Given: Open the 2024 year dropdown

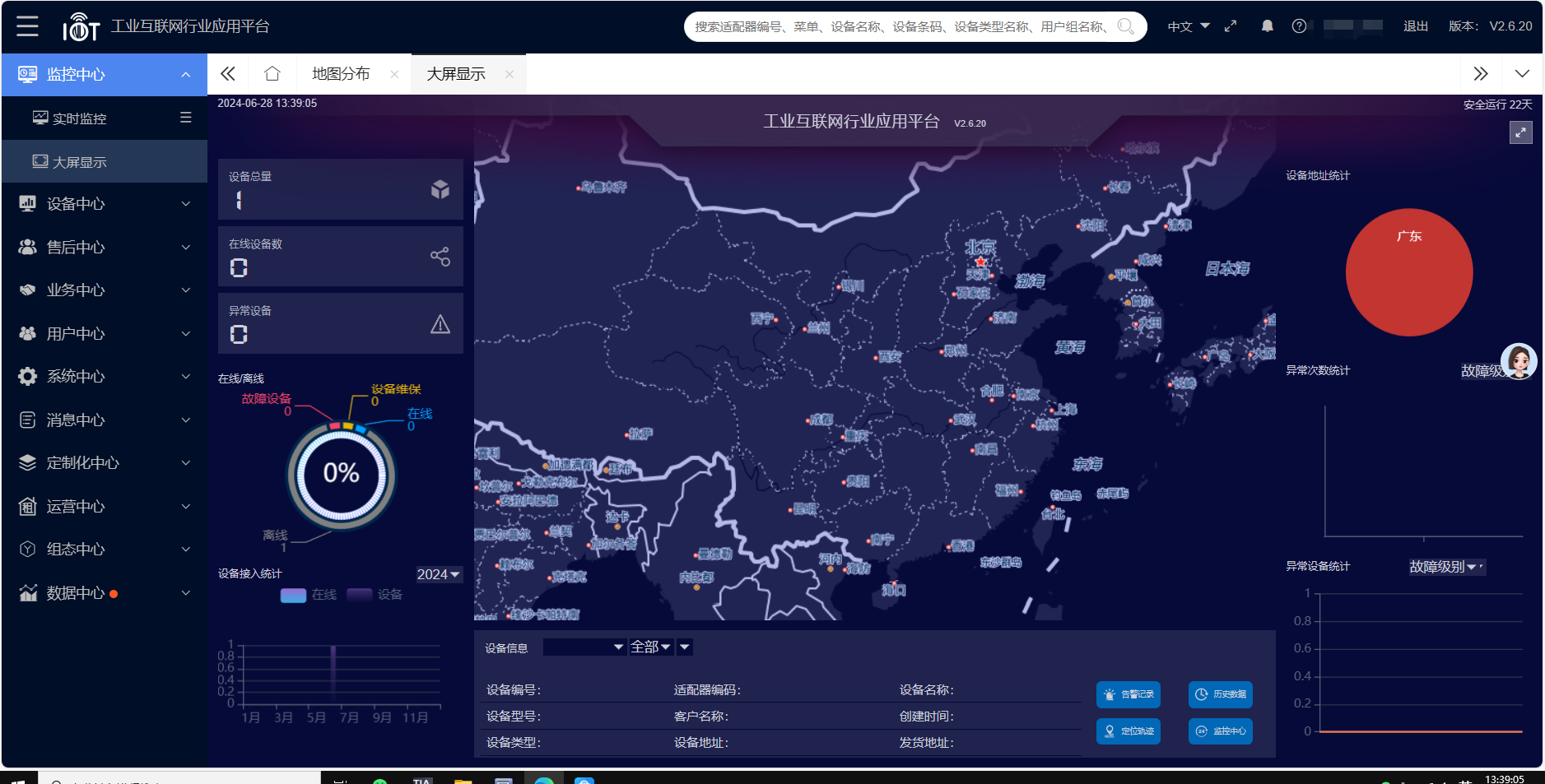Looking at the screenshot, I should coord(439,574).
